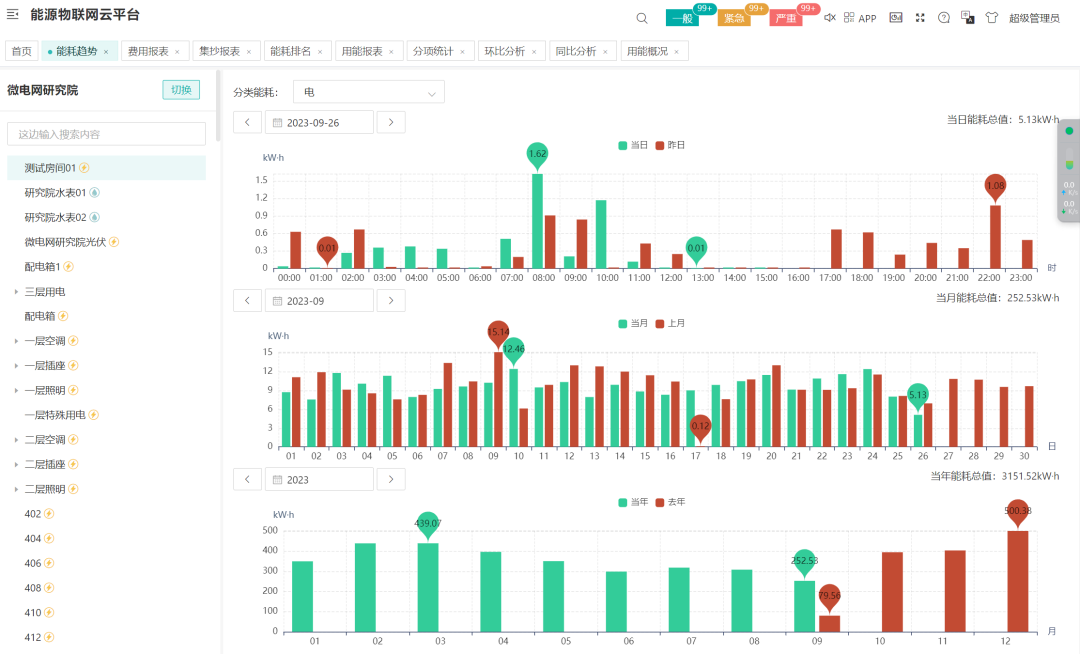The width and height of the screenshot is (1080, 654).
Task: Open the 分类能耗 dropdown showing 电
Action: click(x=368, y=92)
